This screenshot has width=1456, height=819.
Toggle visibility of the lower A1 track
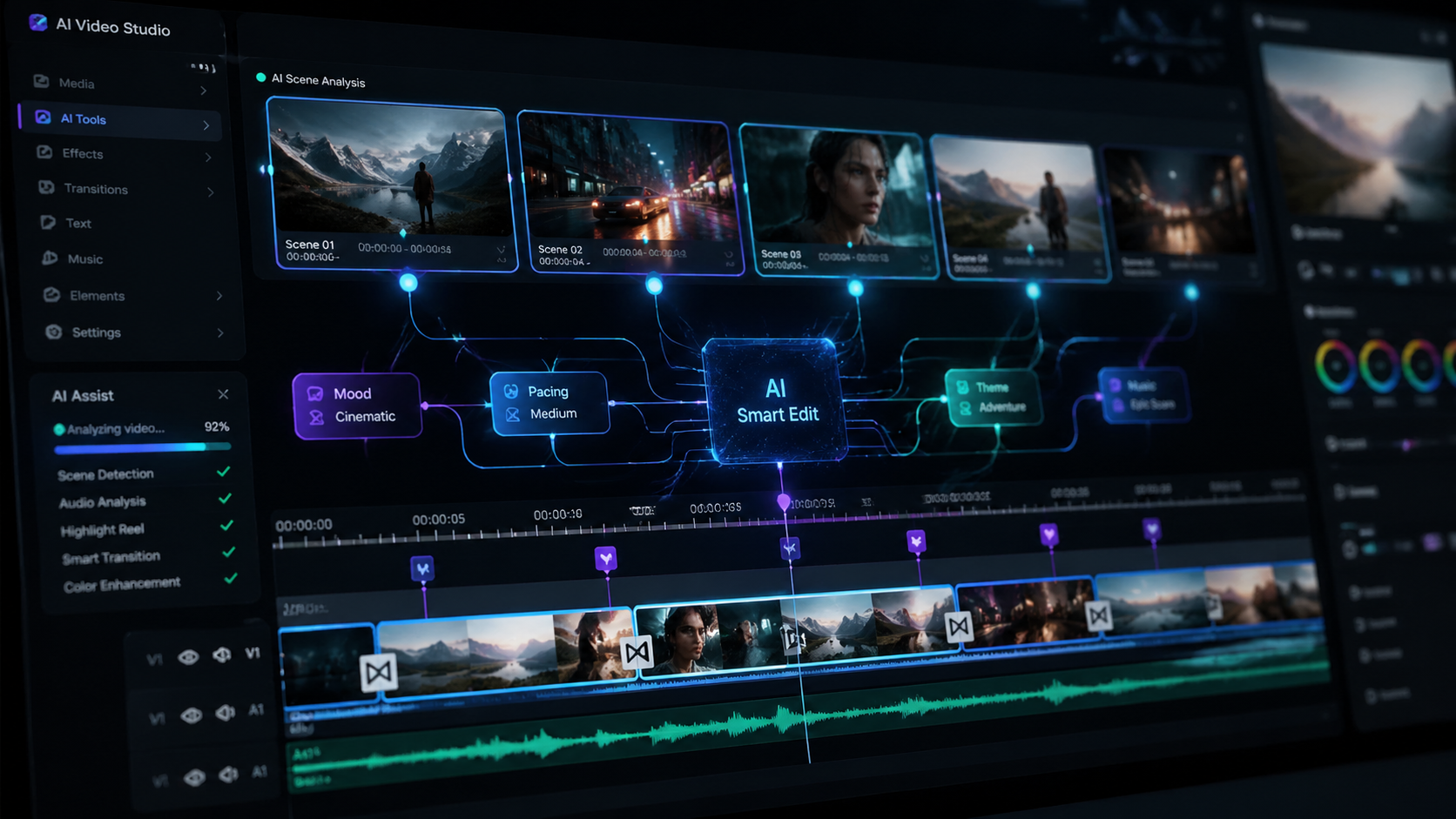(x=195, y=777)
